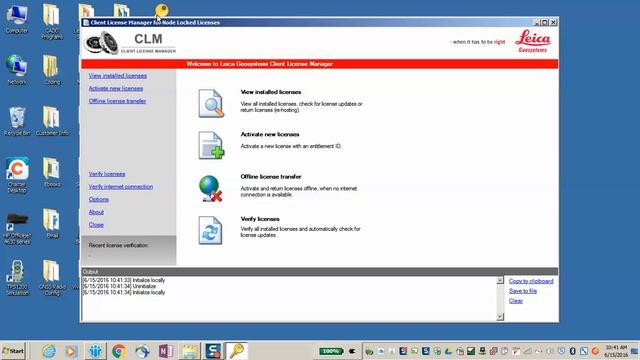Screen dimensions: 640x360
Task: Select the TPS1200 Simulation shortcut
Action: pos(17,278)
